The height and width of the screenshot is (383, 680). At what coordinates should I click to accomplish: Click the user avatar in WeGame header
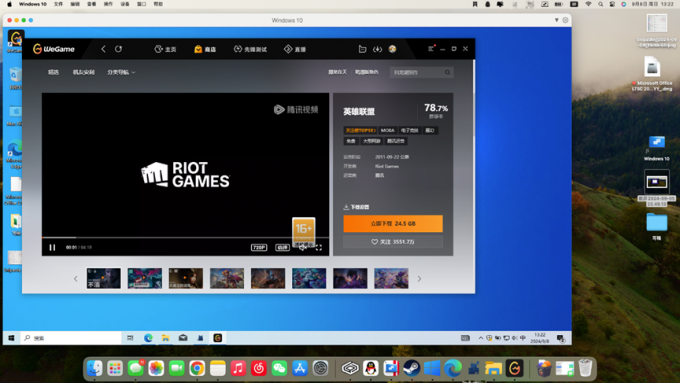click(x=392, y=49)
